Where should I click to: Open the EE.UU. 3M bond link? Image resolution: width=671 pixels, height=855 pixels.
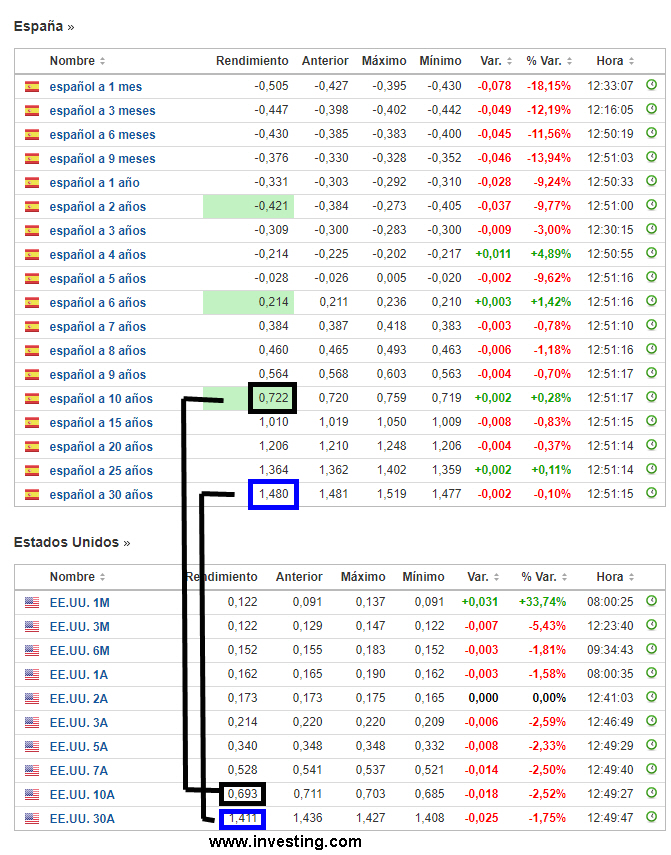79,626
